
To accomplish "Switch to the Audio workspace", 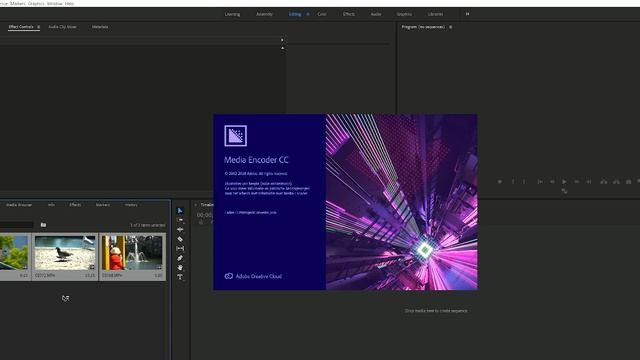I will click(x=376, y=14).
